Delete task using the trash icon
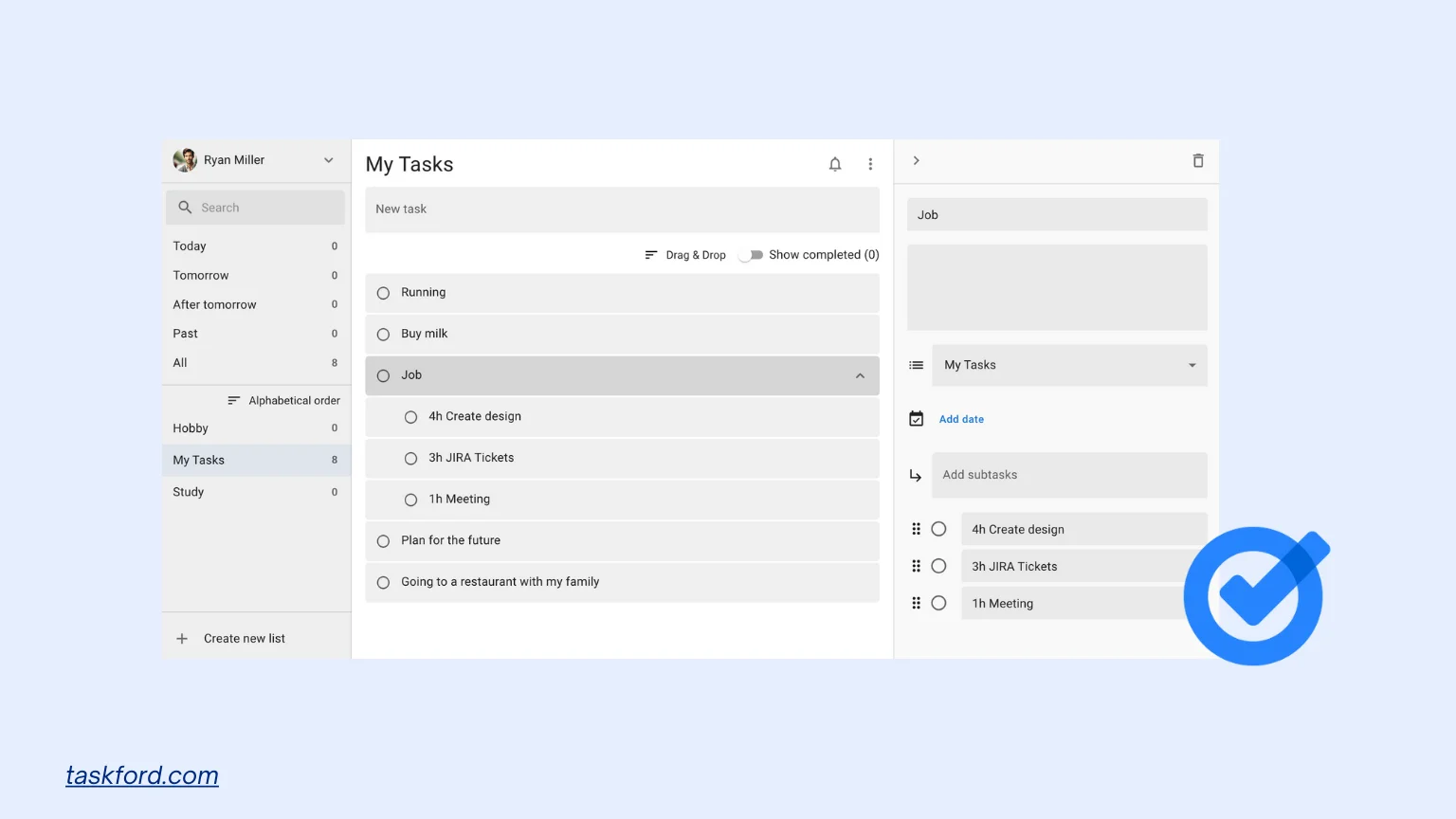The image size is (1456, 819). pos(1197,161)
